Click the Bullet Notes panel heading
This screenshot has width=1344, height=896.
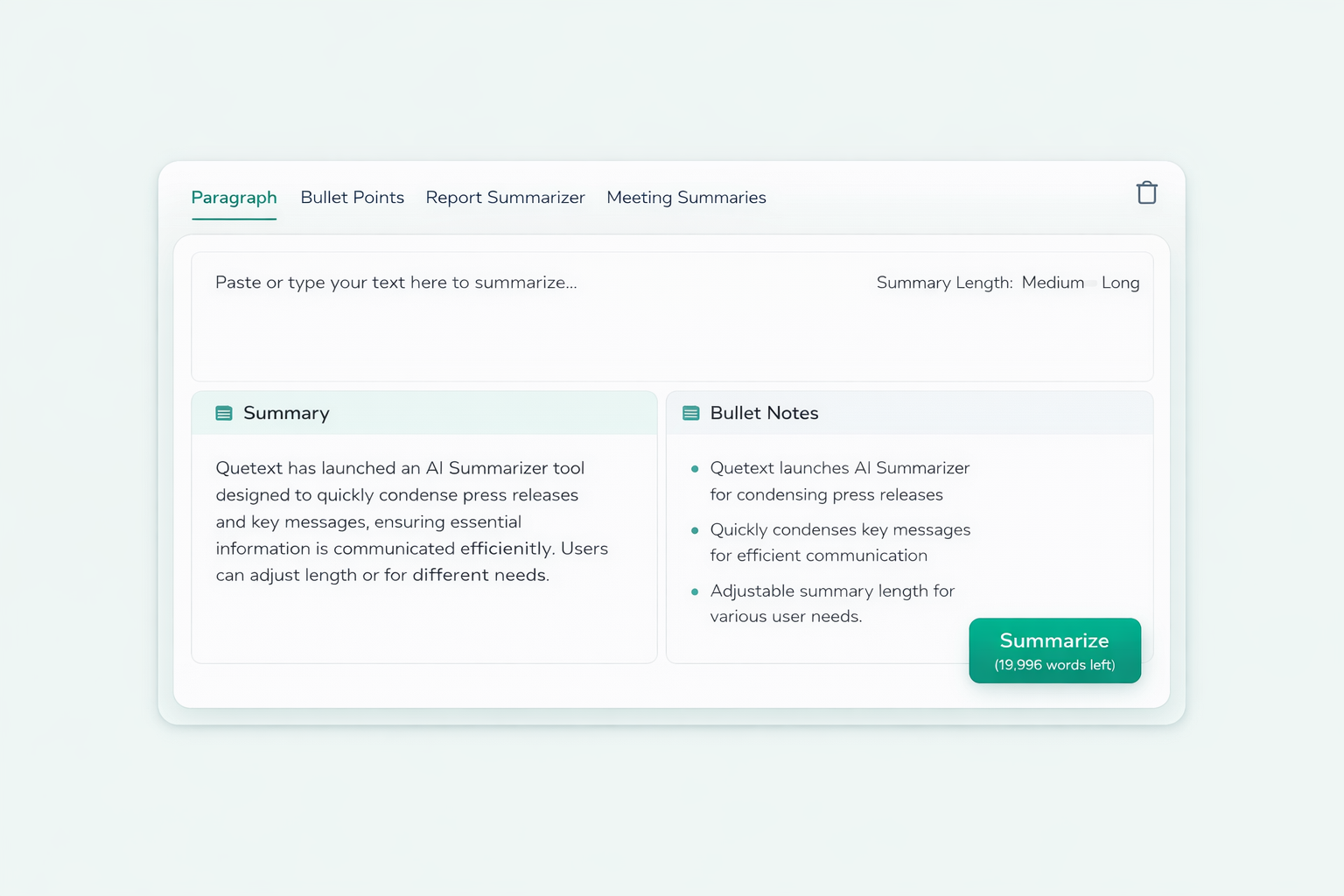click(764, 413)
